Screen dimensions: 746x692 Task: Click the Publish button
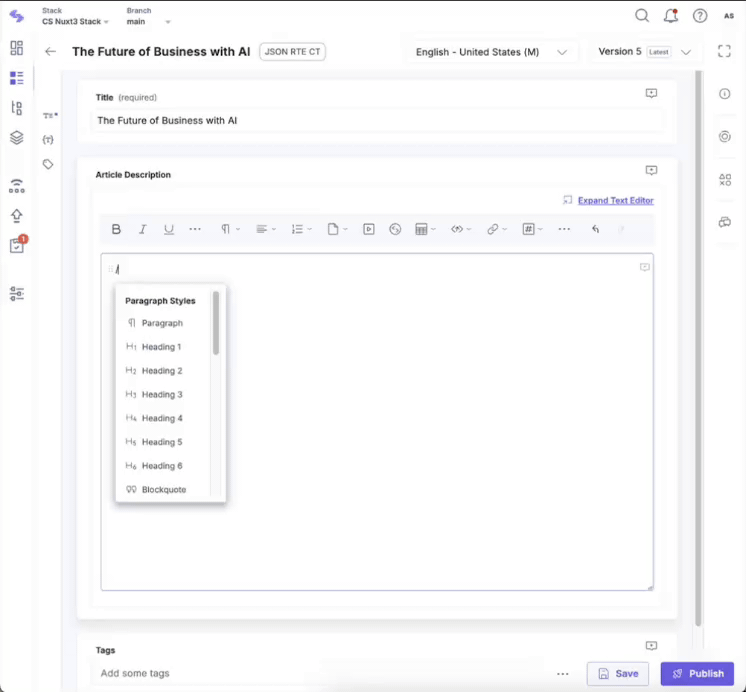tap(697, 673)
